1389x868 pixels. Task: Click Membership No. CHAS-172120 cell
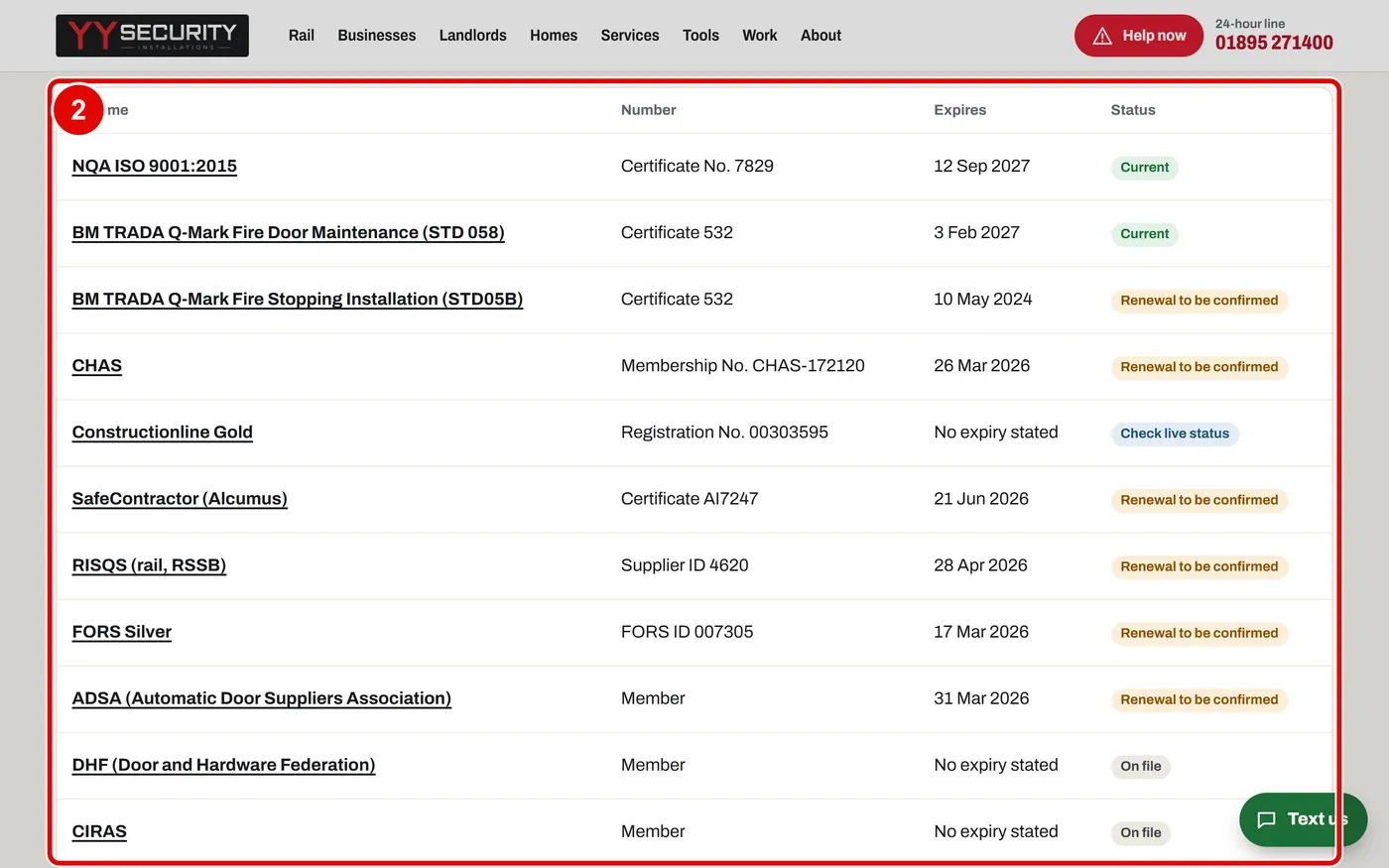coord(742,366)
